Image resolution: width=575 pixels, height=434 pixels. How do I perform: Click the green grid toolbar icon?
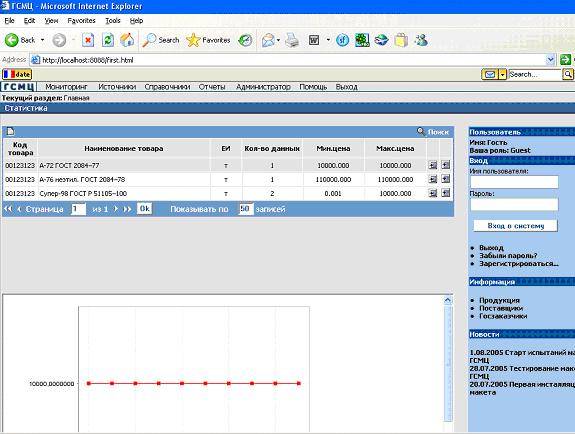click(x=362, y=40)
